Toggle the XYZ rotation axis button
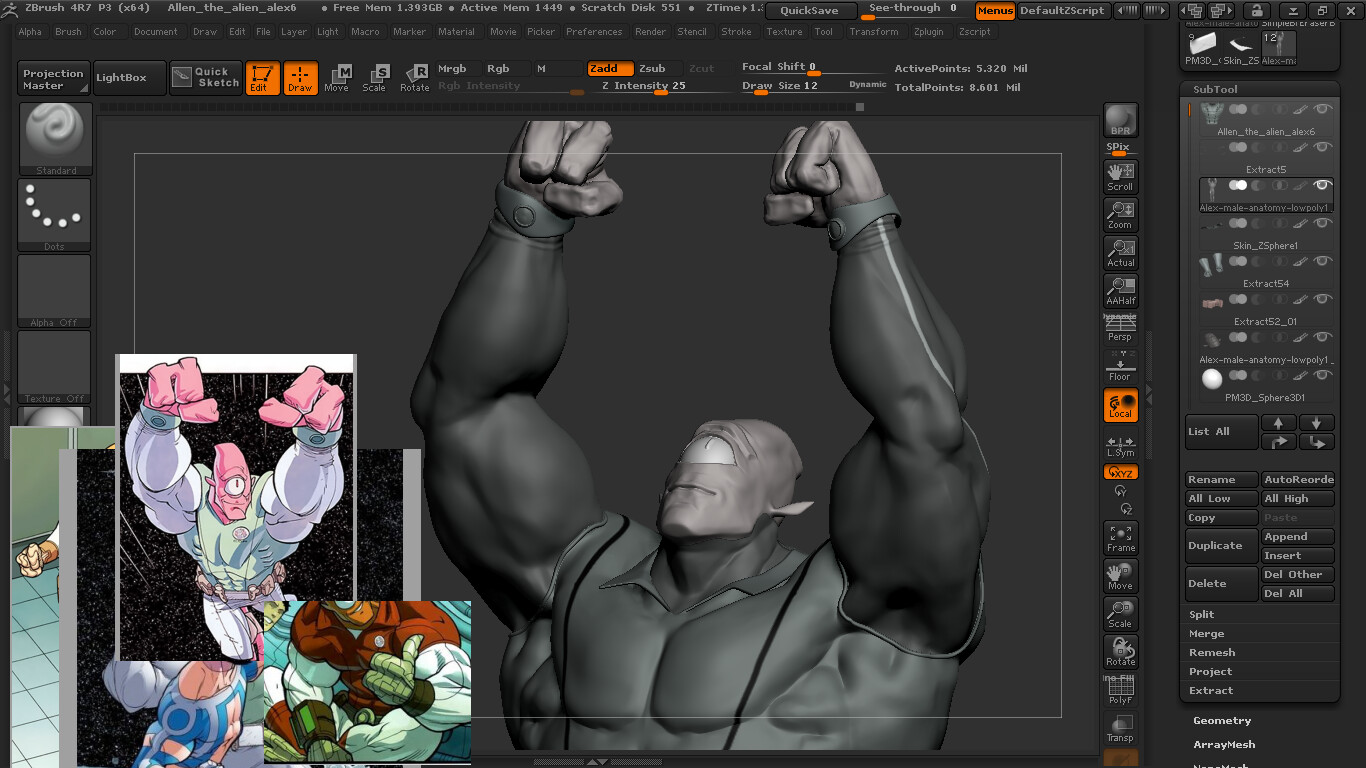This screenshot has width=1366, height=768. tap(1120, 472)
